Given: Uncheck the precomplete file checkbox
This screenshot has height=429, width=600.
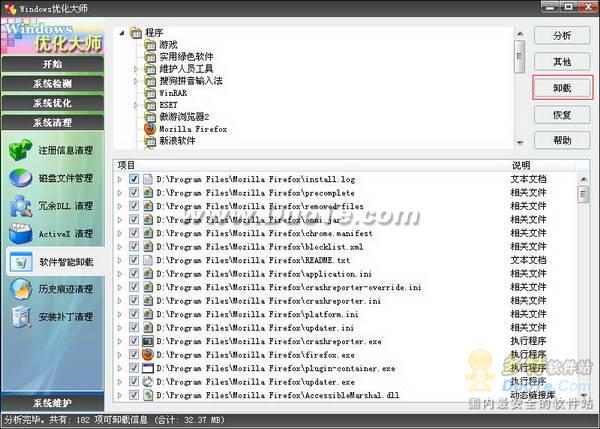Looking at the screenshot, I should pos(134,192).
